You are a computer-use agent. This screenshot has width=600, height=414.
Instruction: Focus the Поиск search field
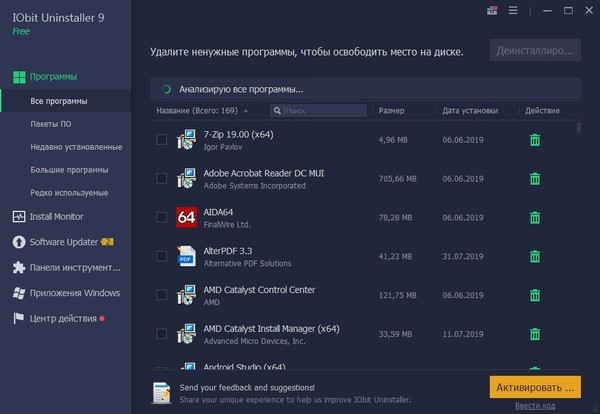click(320, 110)
